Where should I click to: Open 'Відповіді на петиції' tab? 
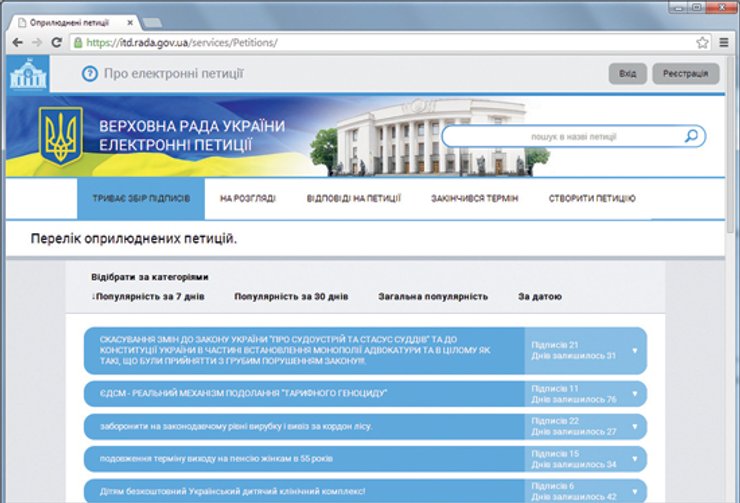click(354, 199)
